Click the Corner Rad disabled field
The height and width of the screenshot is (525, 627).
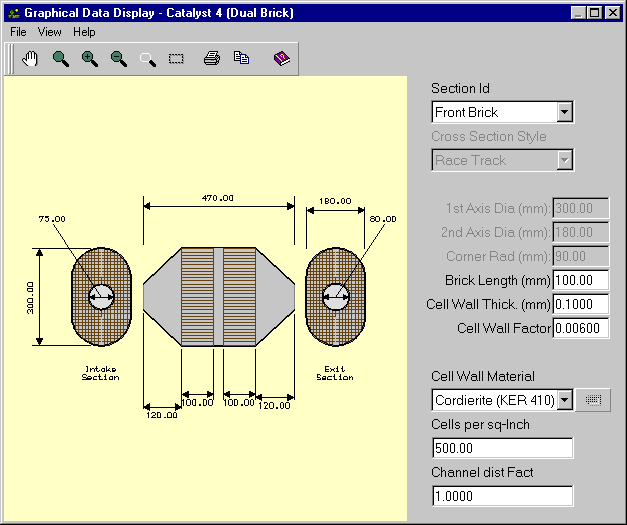tap(581, 256)
